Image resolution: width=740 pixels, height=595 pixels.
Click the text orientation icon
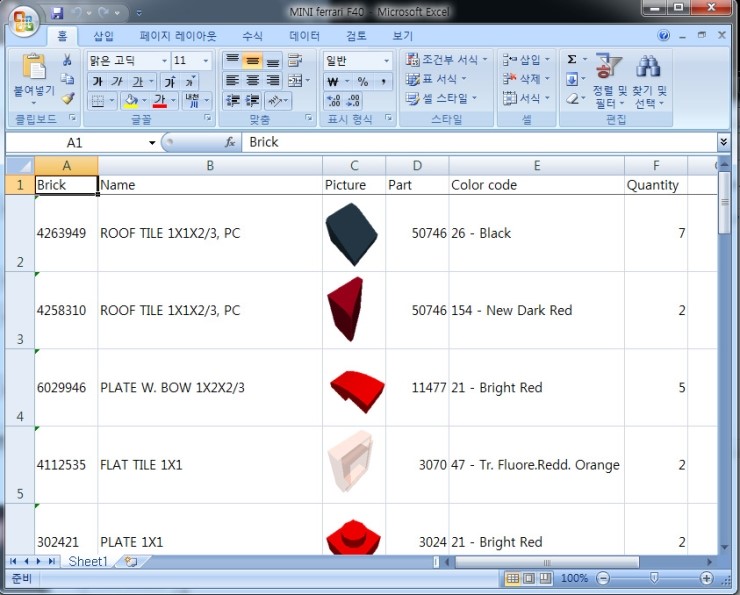[x=275, y=101]
